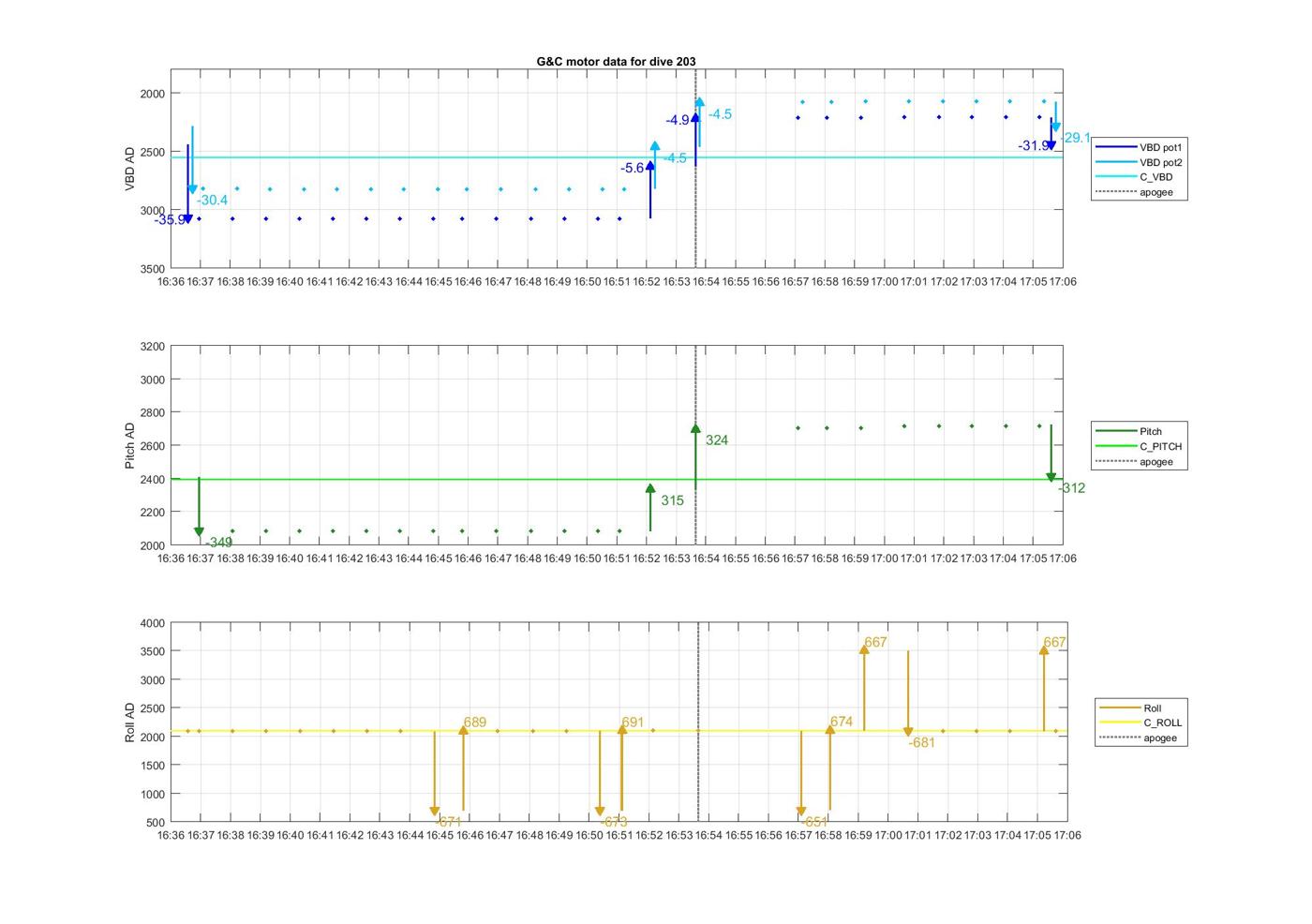Click the 'Roll AD' y-axis label
The image size is (1312, 924).
(x=130, y=723)
